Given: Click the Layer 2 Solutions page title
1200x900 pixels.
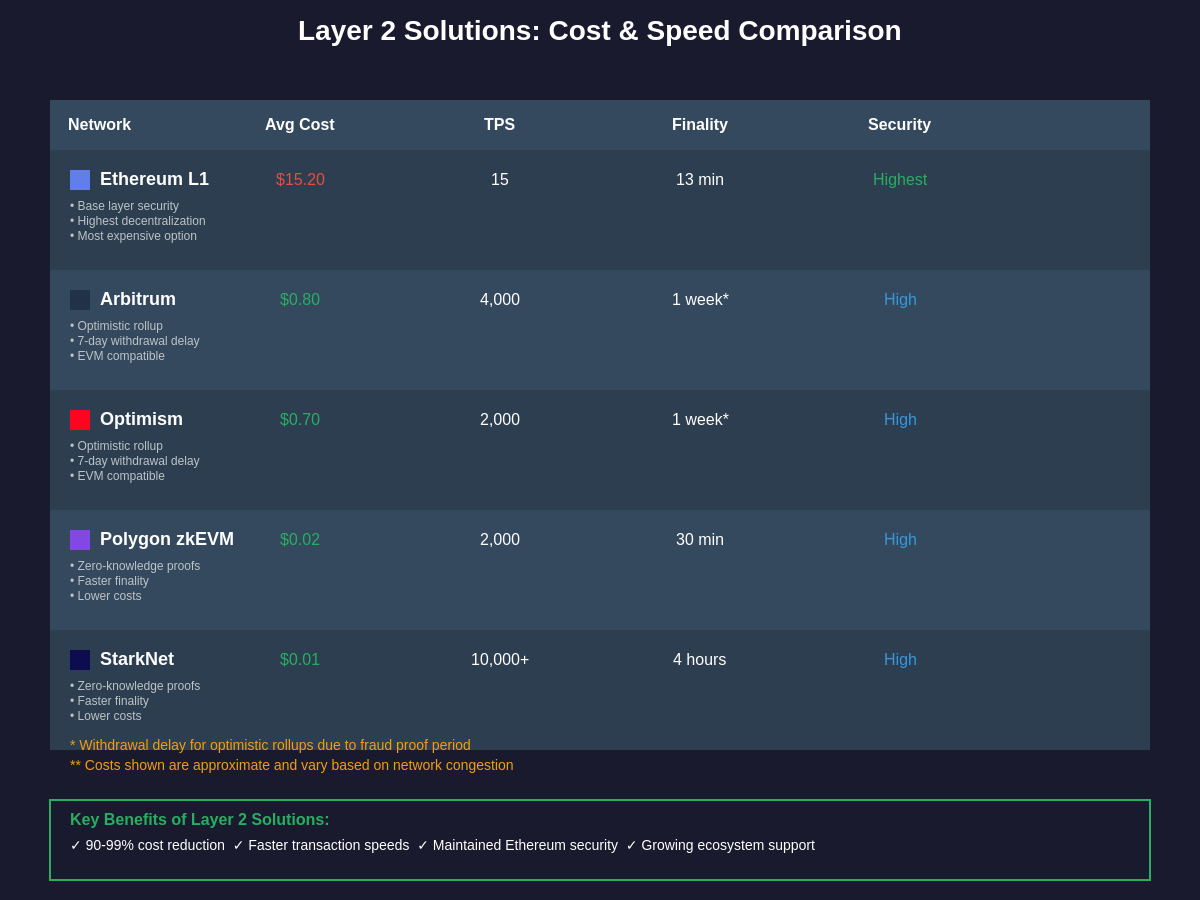Looking at the screenshot, I should [x=600, y=31].
